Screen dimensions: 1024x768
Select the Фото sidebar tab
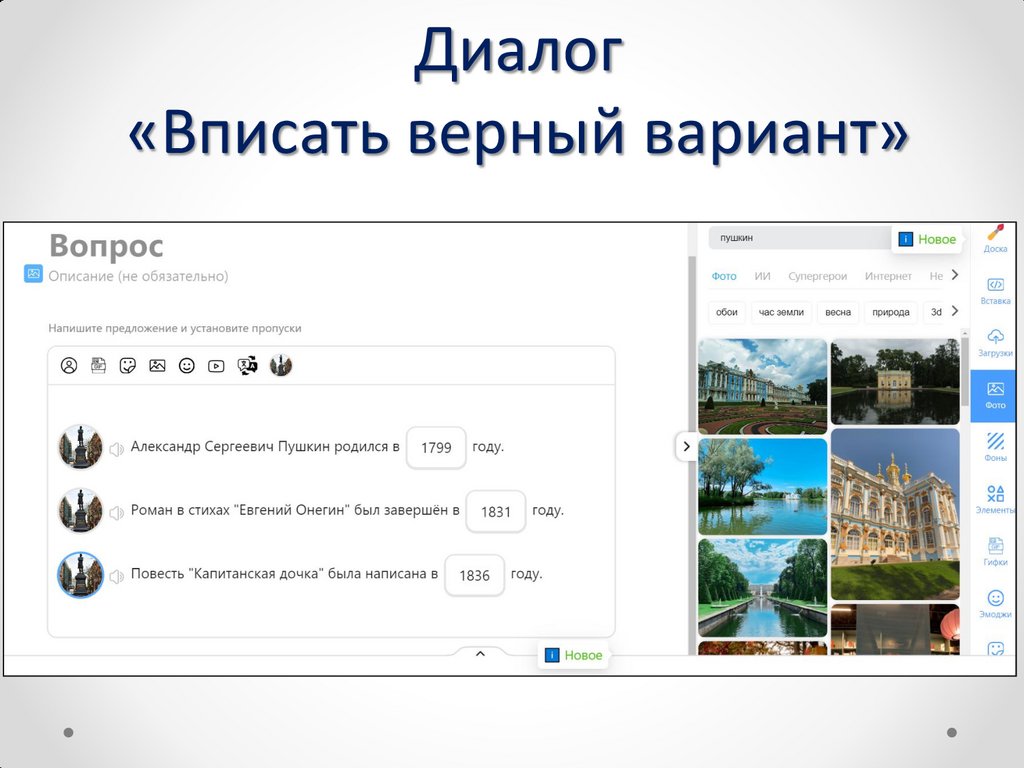pos(995,395)
